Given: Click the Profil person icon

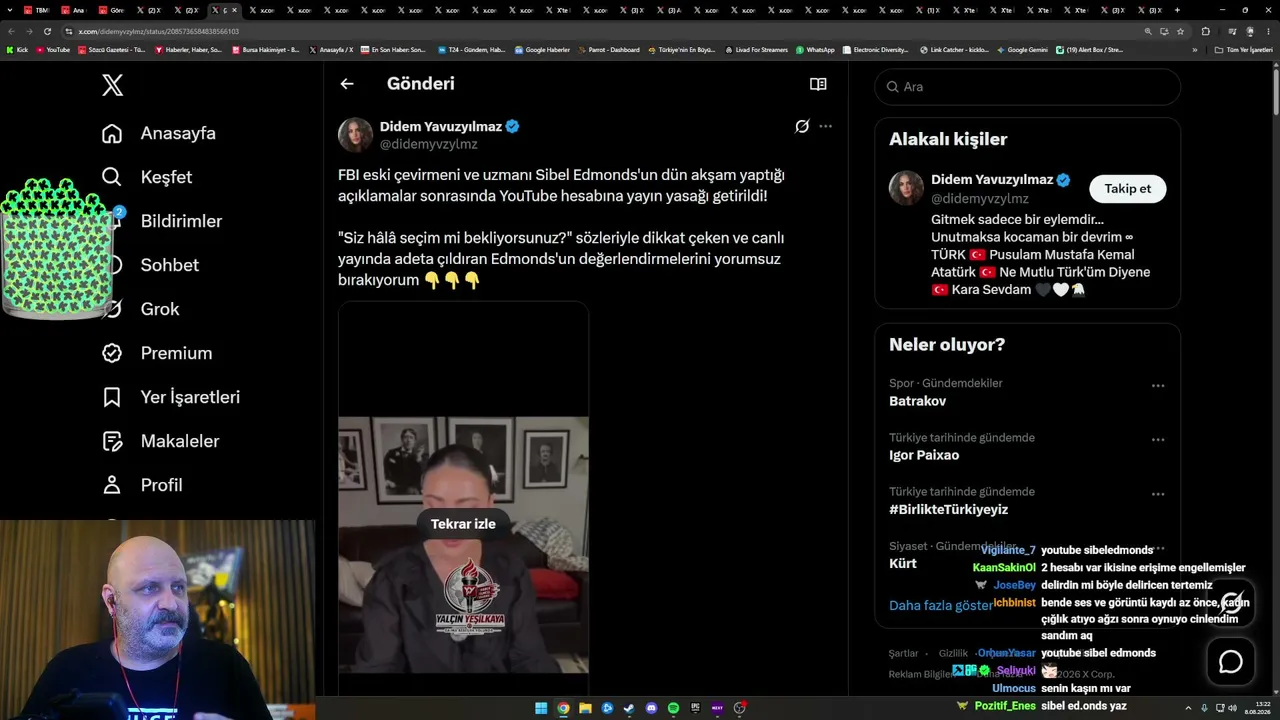Looking at the screenshot, I should tap(112, 485).
